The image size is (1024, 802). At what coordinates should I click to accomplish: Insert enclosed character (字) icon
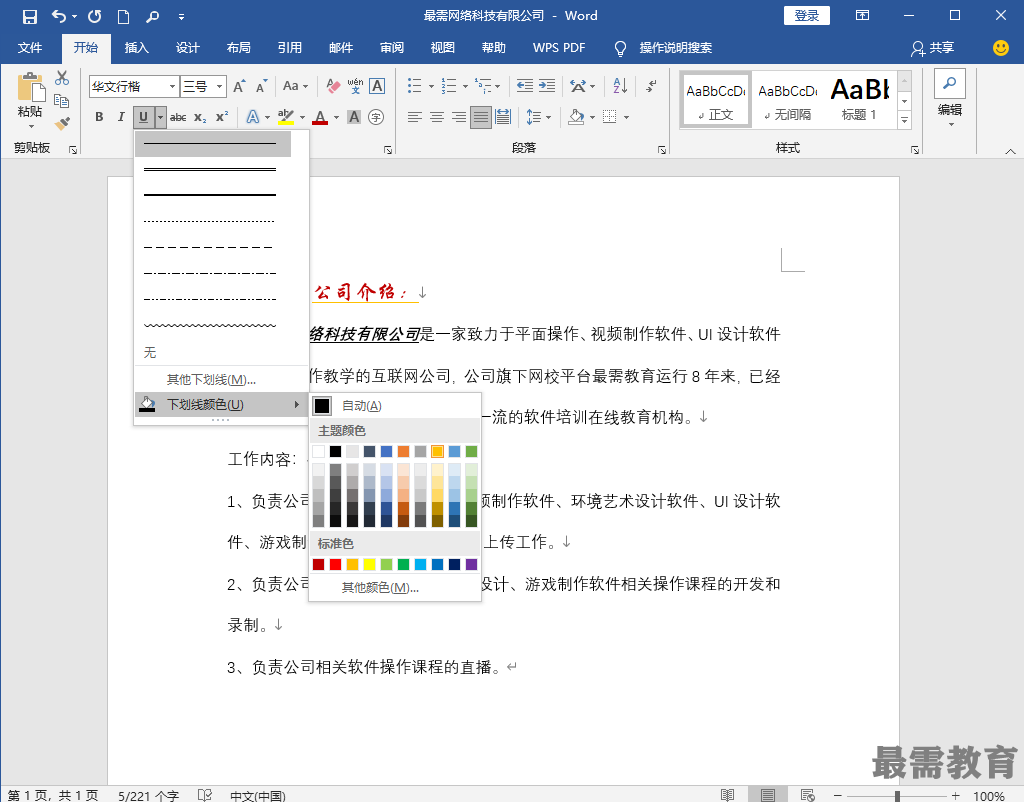[x=376, y=117]
